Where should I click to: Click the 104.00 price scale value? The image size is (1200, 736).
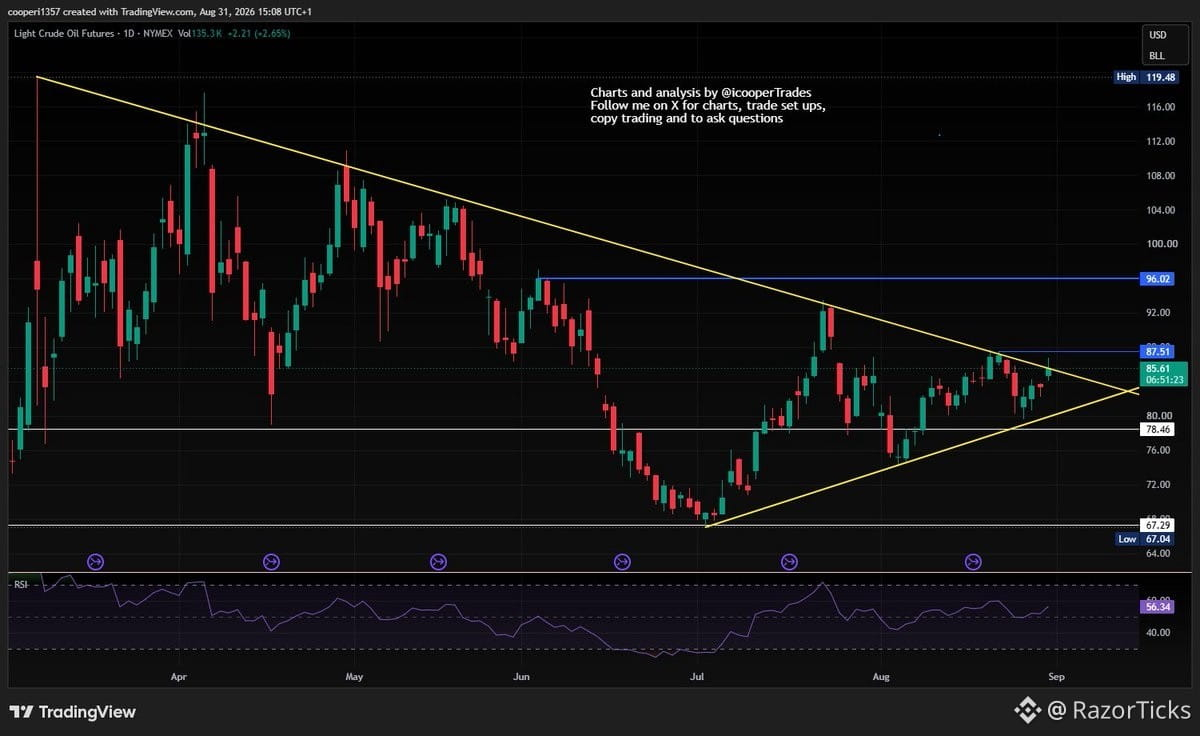(x=1160, y=210)
